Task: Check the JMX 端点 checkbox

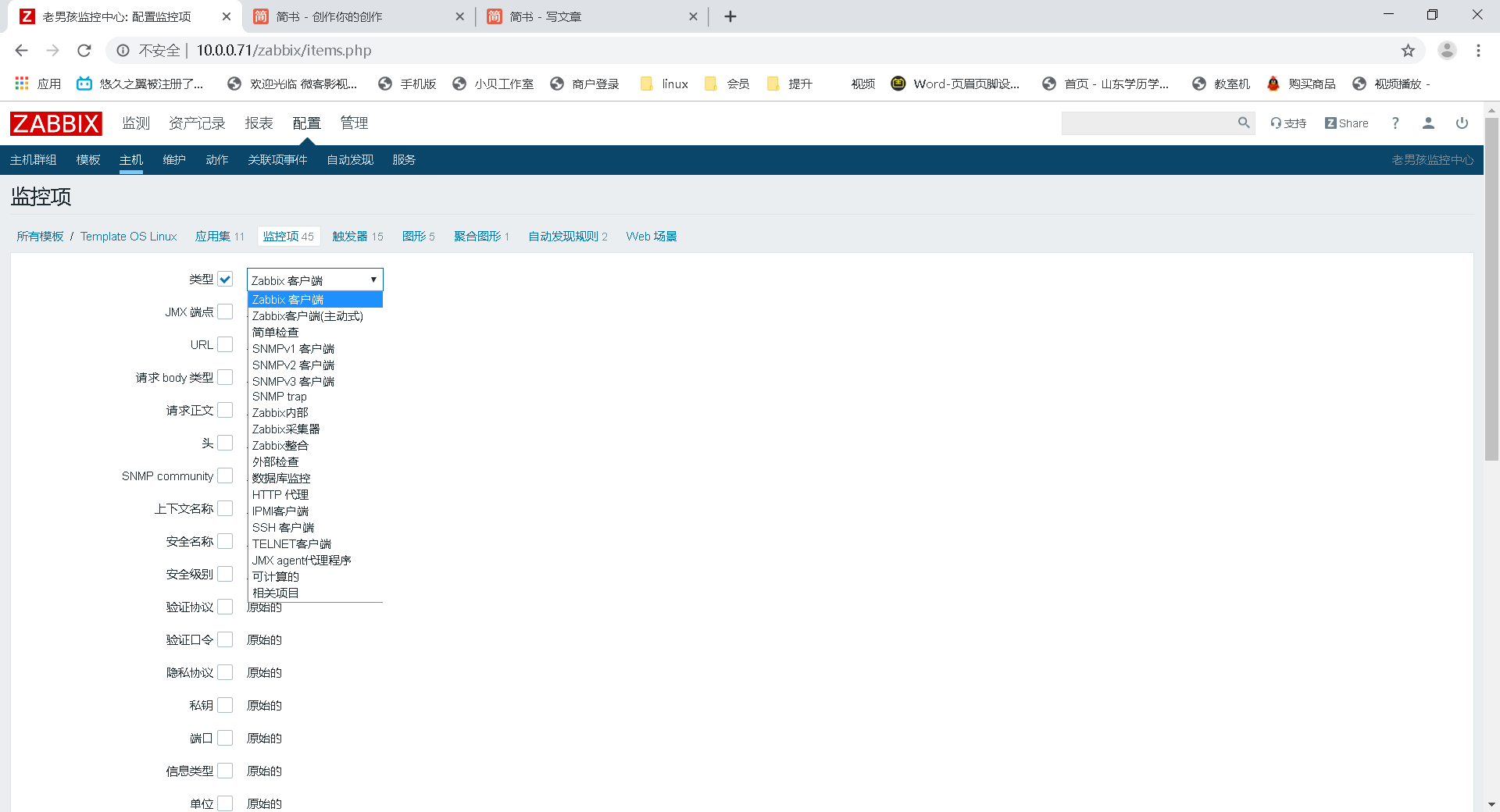Action: tap(225, 312)
